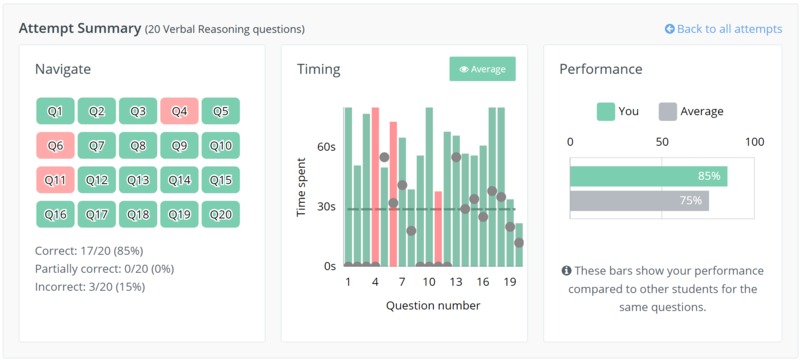This screenshot has height=360, width=800.
Task: Click the eye icon in Average button
Action: 464,69
